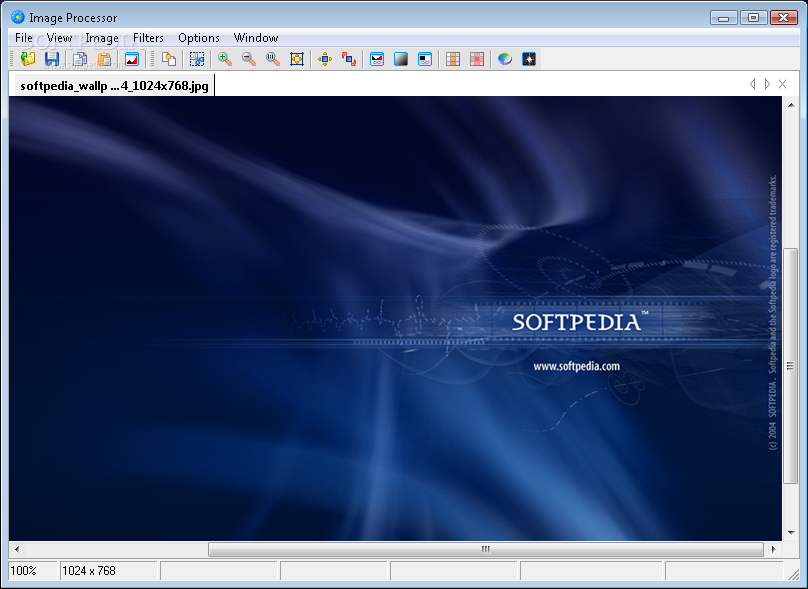
Task: Zoom in with the plus magnifier
Action: (x=224, y=59)
